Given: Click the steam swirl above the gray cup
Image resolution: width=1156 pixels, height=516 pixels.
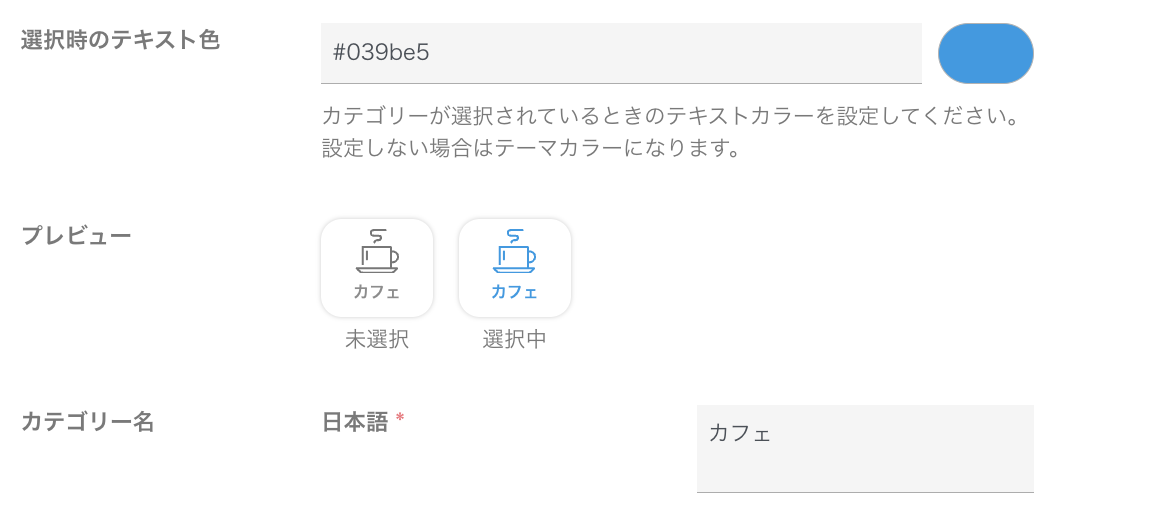Looking at the screenshot, I should [377, 236].
